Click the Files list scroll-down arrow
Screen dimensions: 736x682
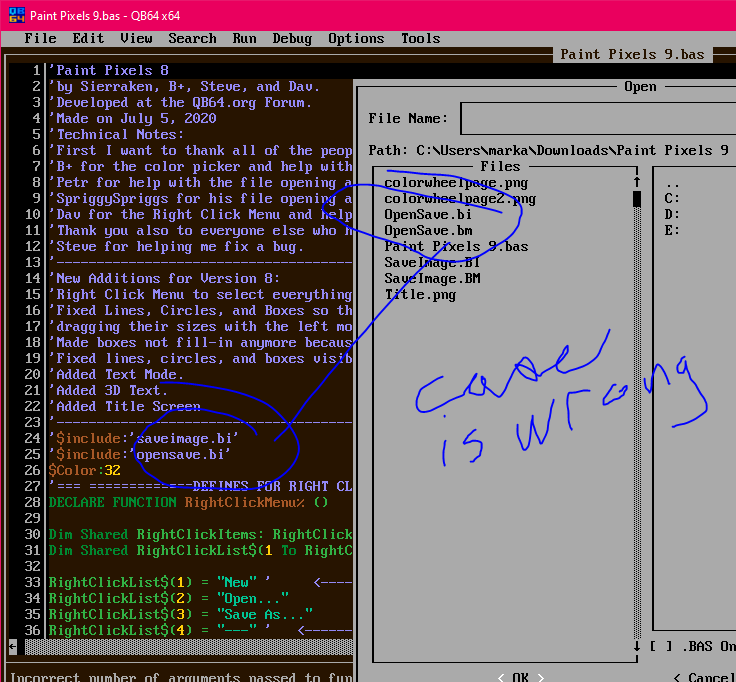point(636,646)
